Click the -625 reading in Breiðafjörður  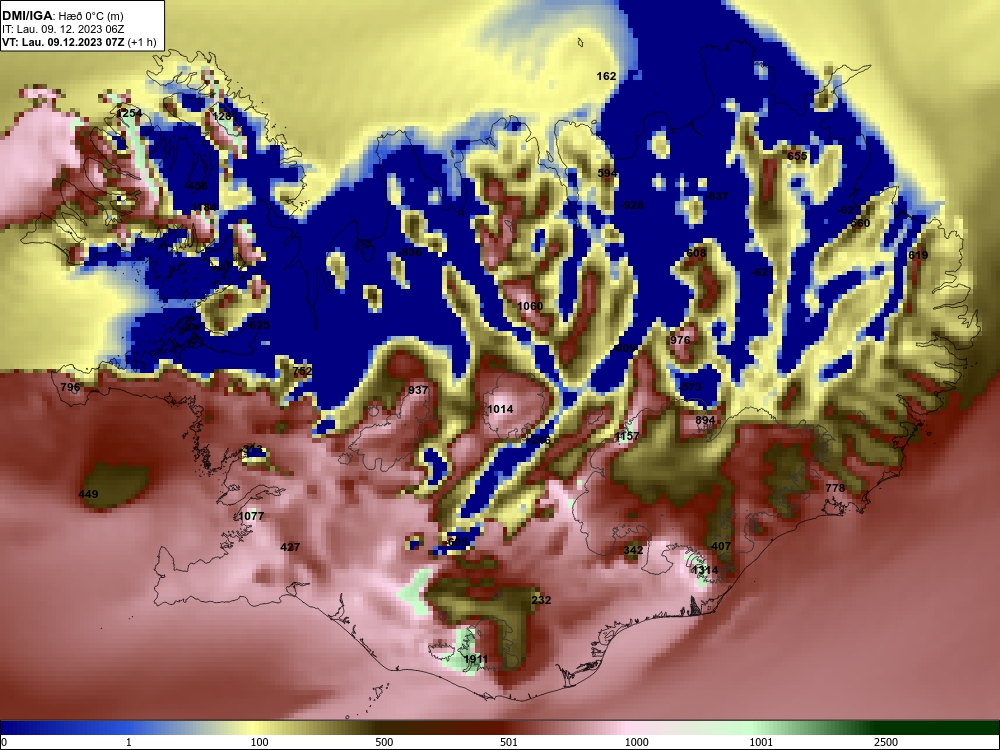[x=258, y=325]
